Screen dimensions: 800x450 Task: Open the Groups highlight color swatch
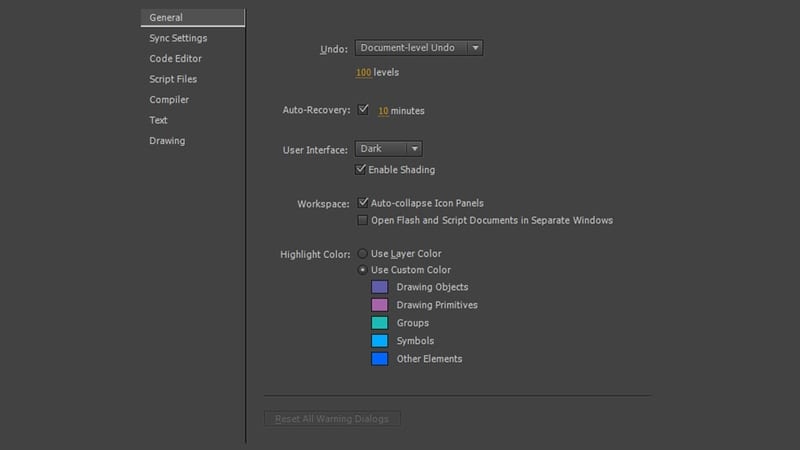pos(379,323)
